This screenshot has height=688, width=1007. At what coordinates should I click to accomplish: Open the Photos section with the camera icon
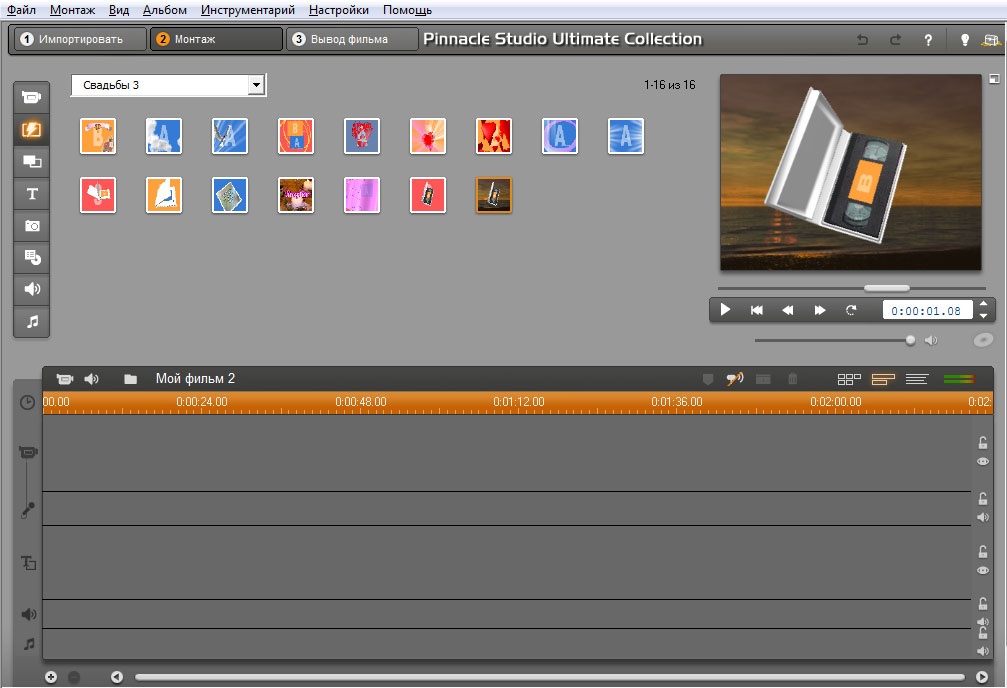(x=32, y=226)
